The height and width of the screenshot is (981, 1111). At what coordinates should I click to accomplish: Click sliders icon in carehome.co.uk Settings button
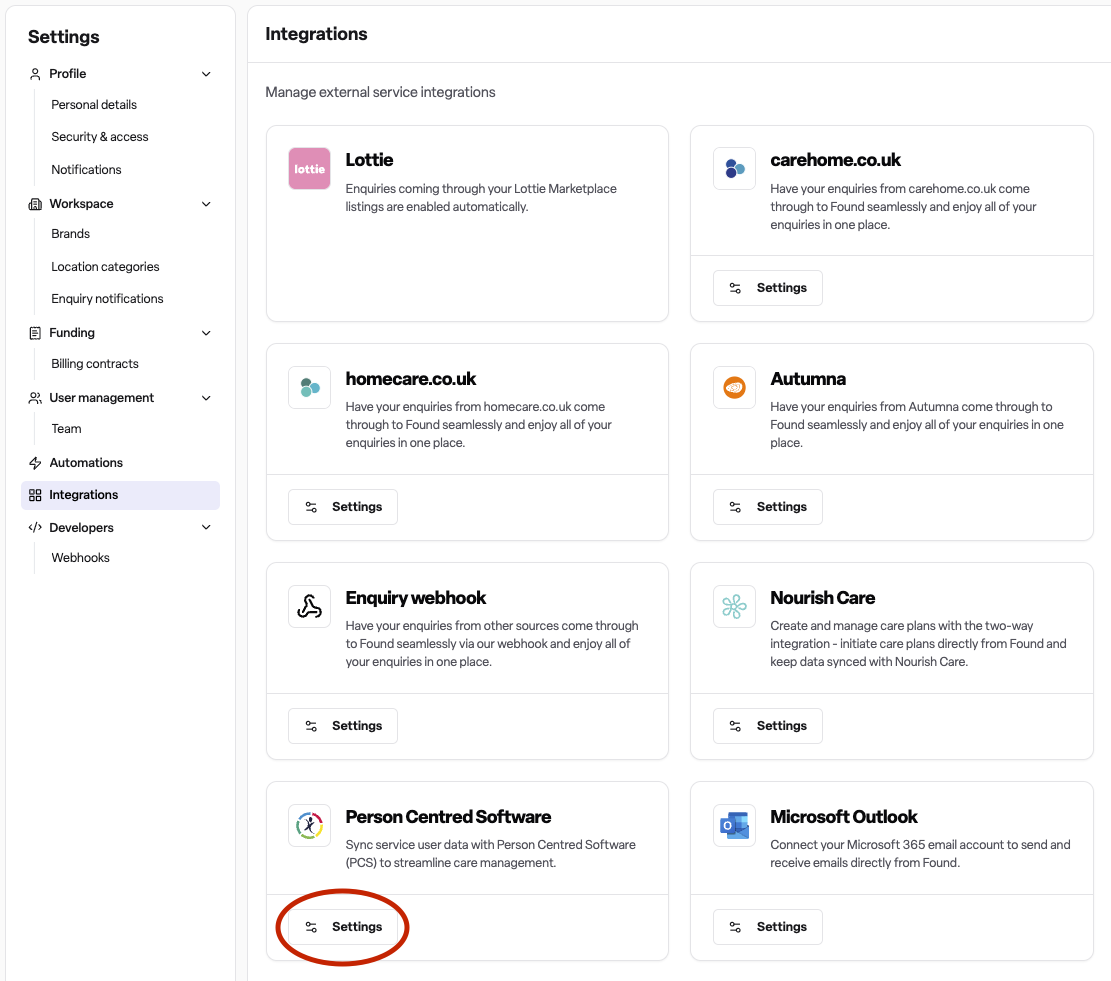735,288
